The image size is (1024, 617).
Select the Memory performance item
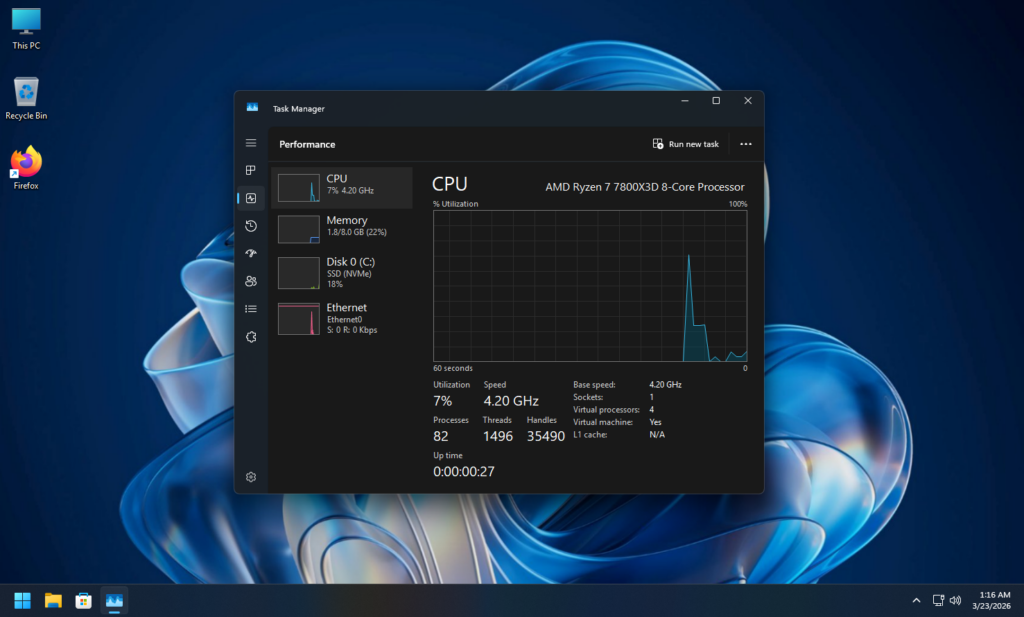[342, 229]
